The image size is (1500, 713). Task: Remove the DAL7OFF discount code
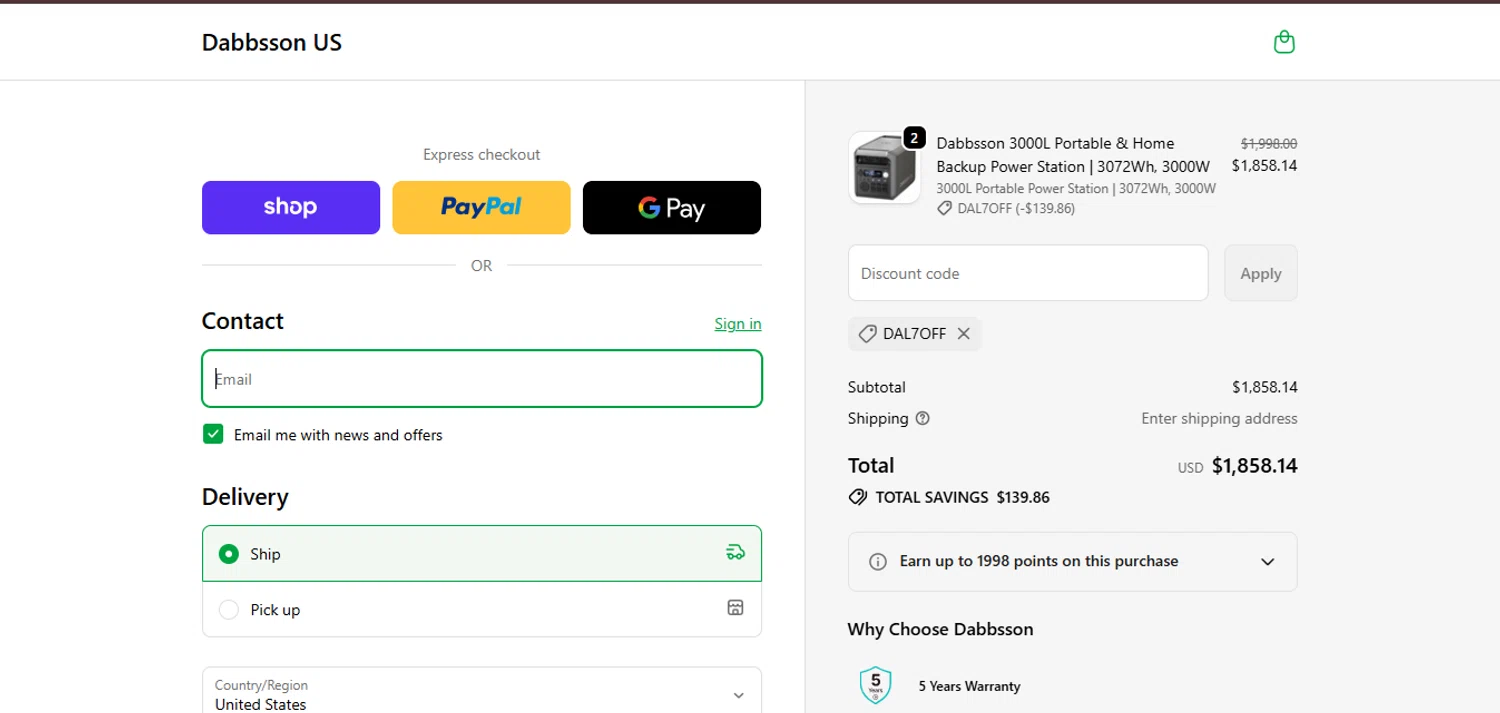coord(964,334)
